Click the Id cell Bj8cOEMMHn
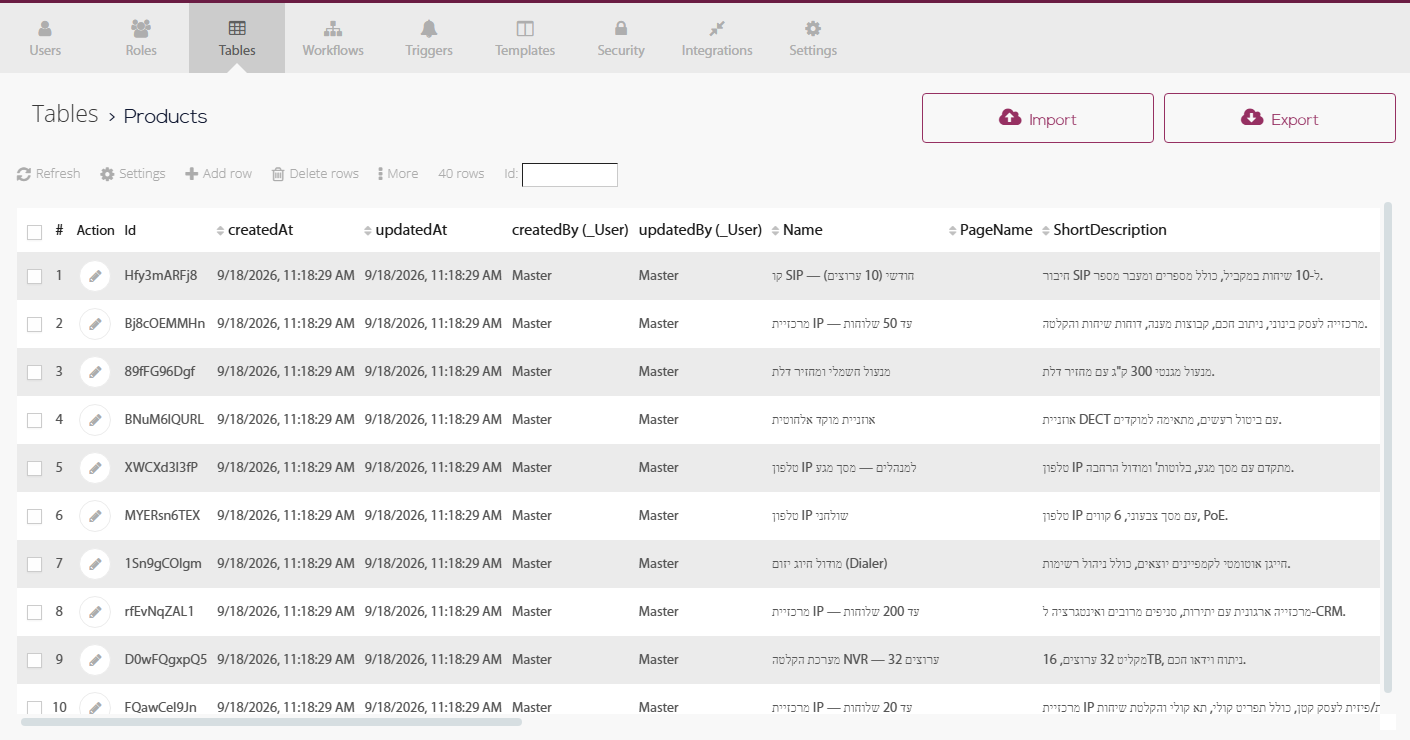Image resolution: width=1410 pixels, height=740 pixels. point(165,324)
